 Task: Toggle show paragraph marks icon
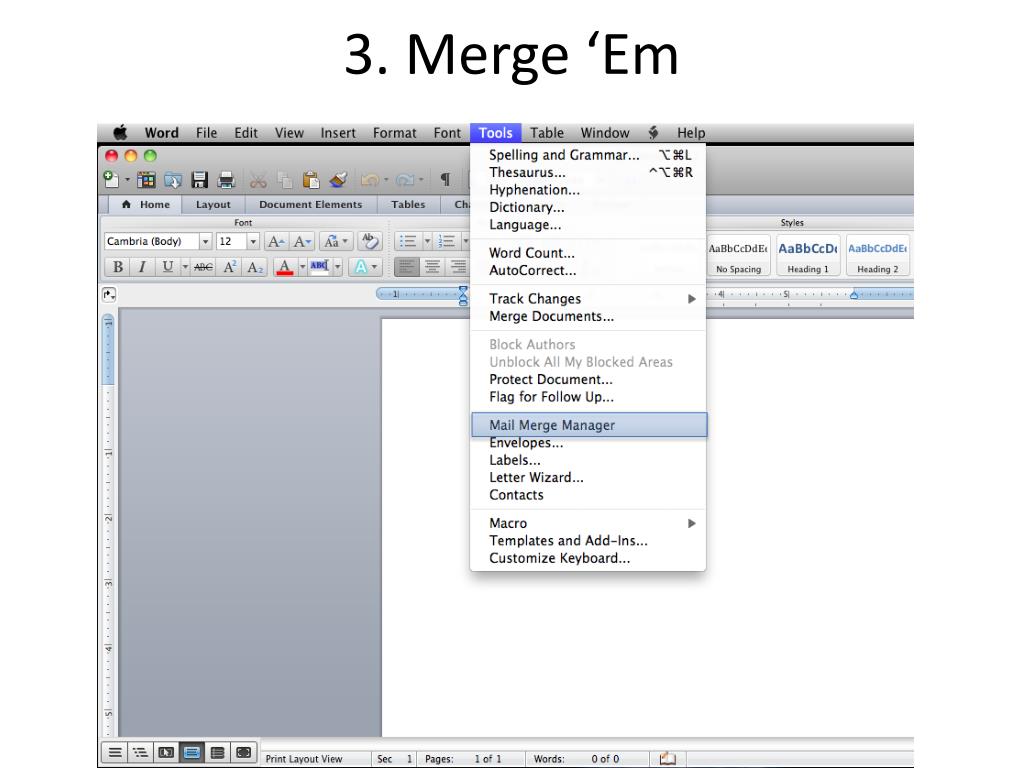(445, 180)
